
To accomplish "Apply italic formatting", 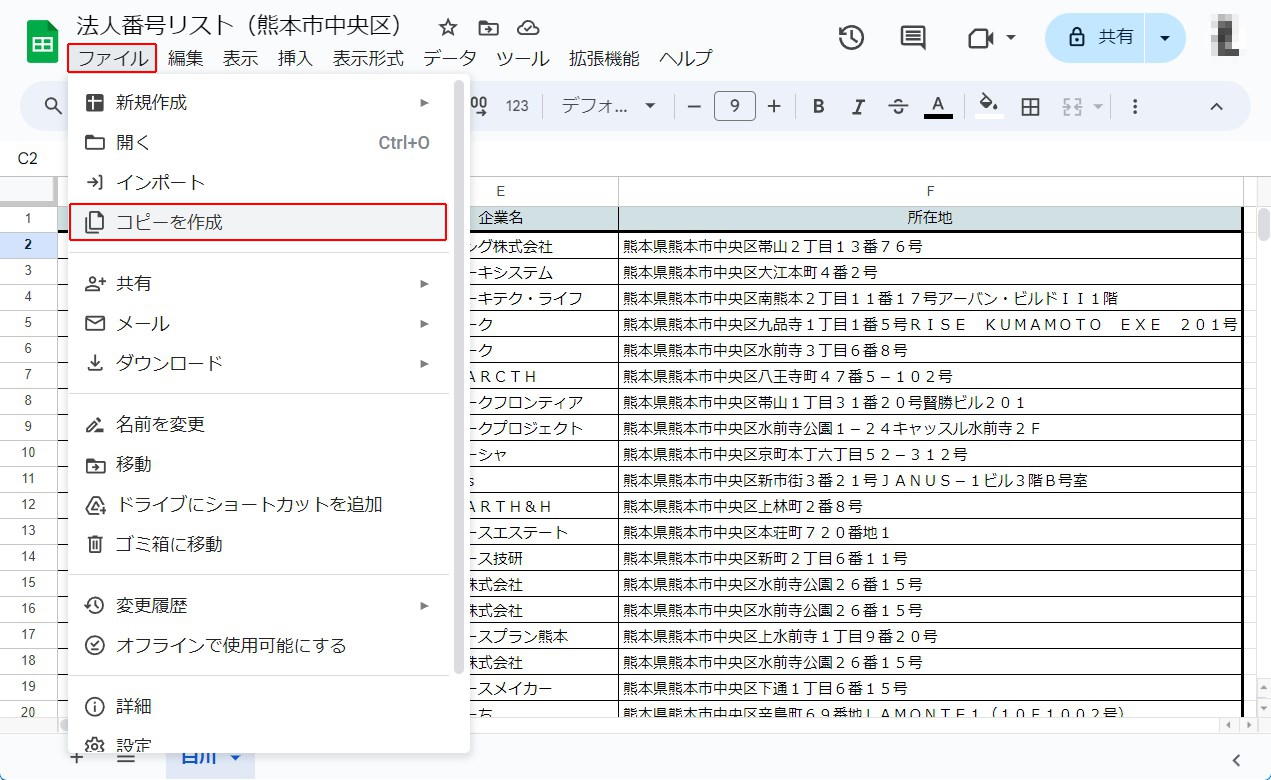I will [857, 107].
